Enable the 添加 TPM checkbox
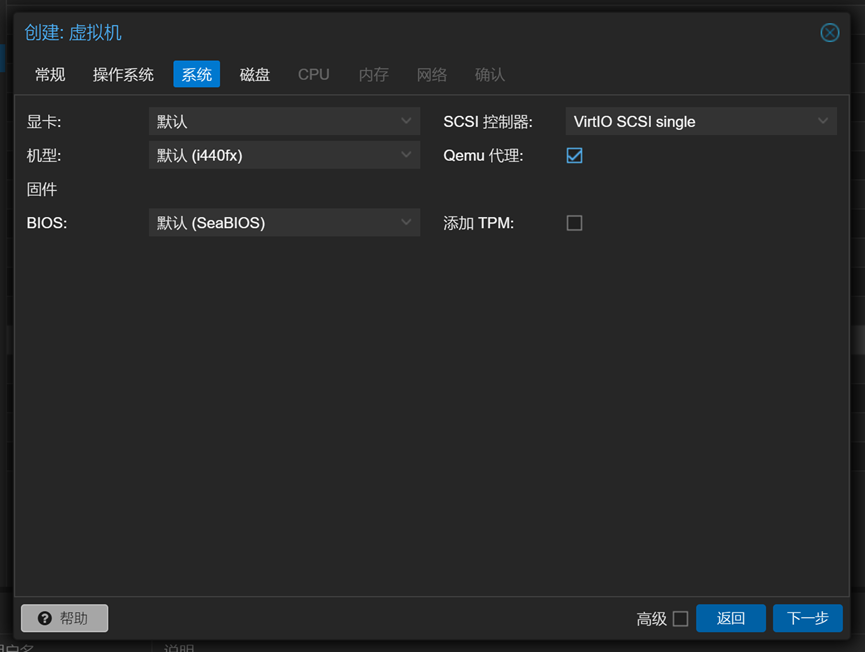 [574, 223]
